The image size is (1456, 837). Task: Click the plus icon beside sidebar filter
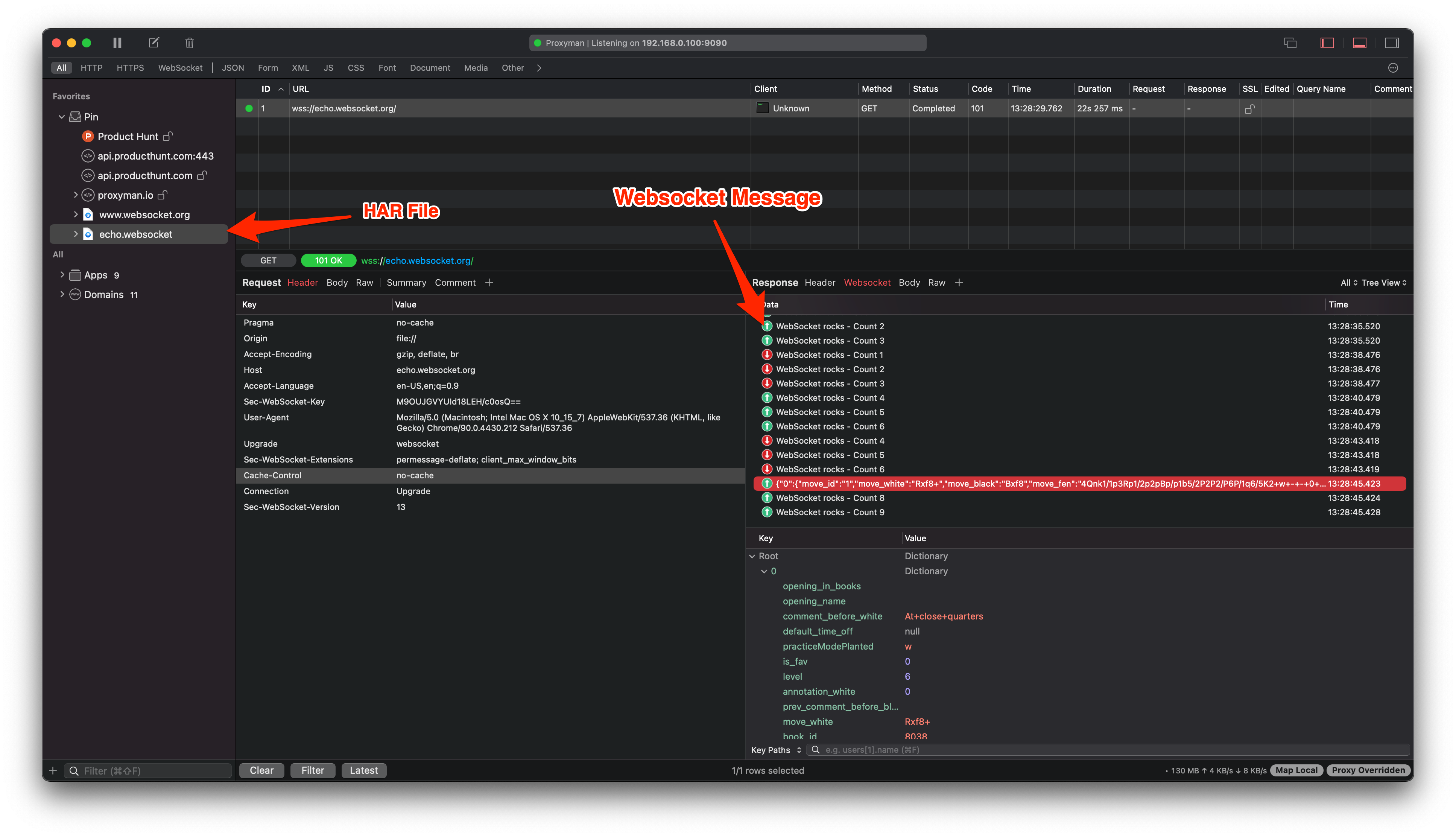53,770
